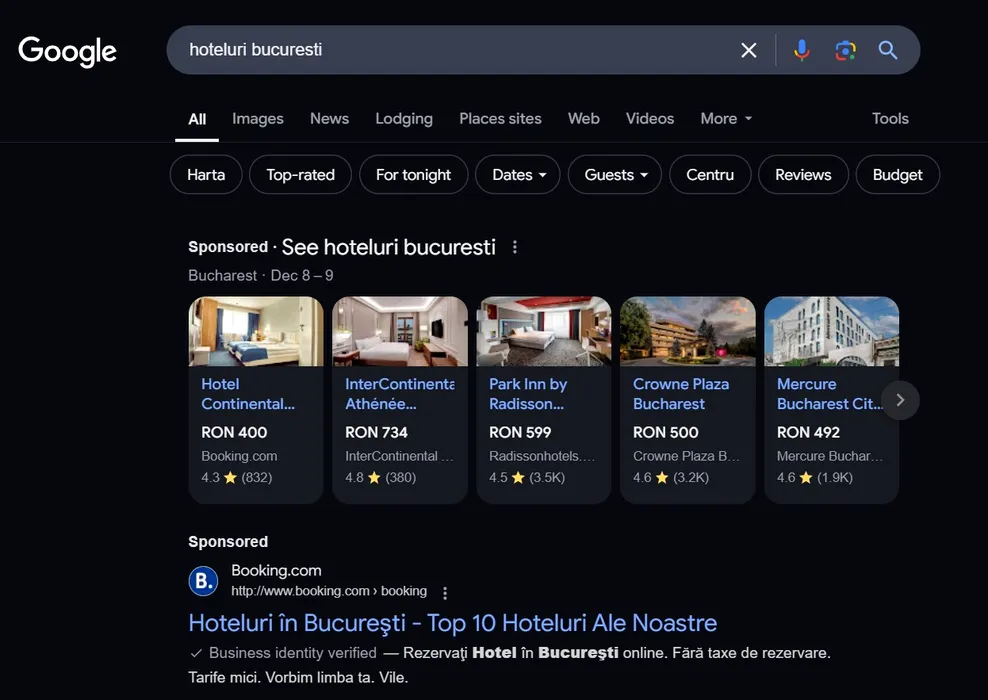Click the '4.5 (3.5K)' rating

(527, 478)
